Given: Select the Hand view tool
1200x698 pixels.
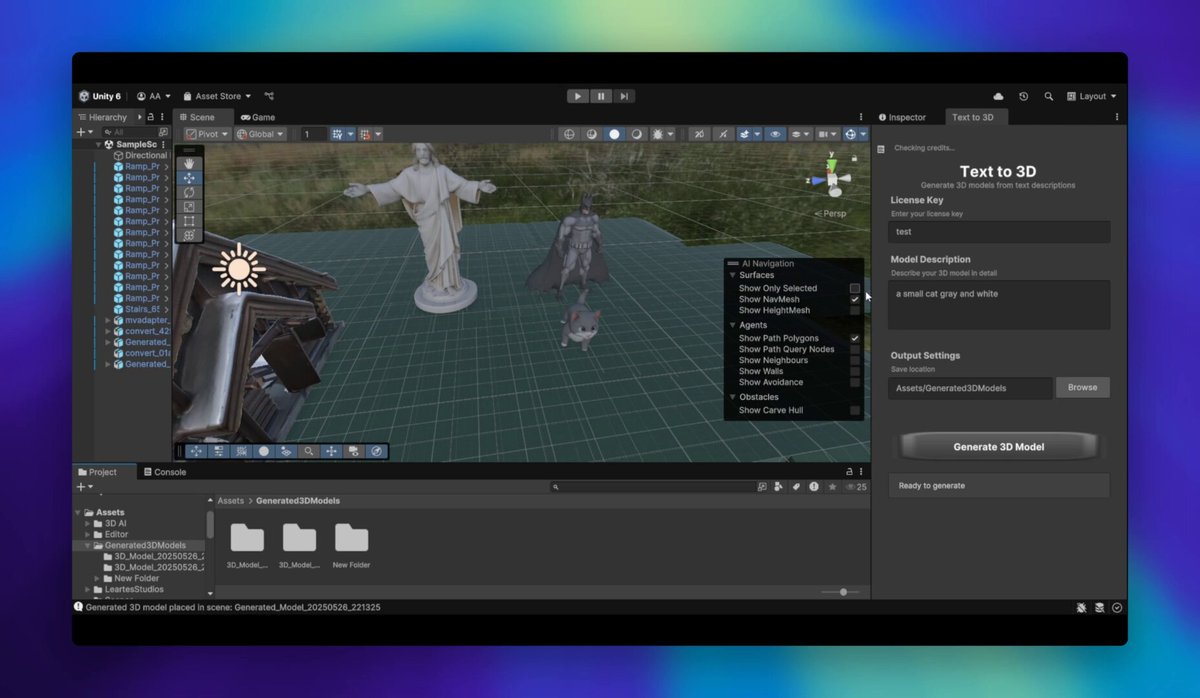Looking at the screenshot, I should pyautogui.click(x=189, y=164).
